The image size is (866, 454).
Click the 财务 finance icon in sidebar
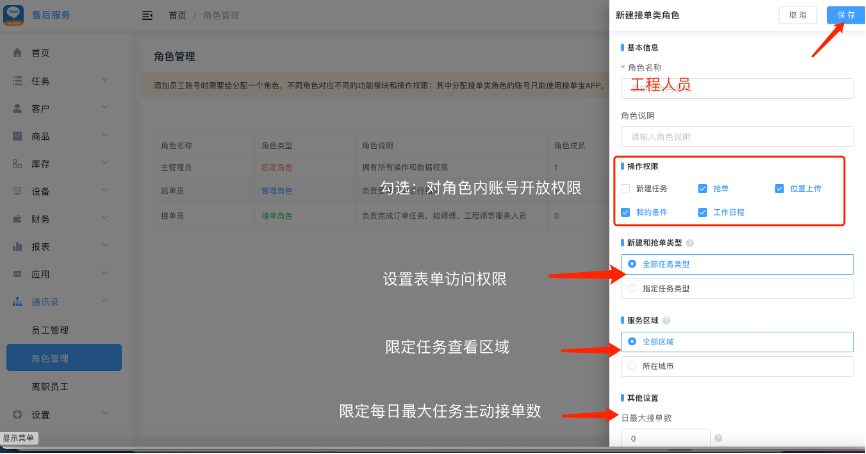coord(17,218)
